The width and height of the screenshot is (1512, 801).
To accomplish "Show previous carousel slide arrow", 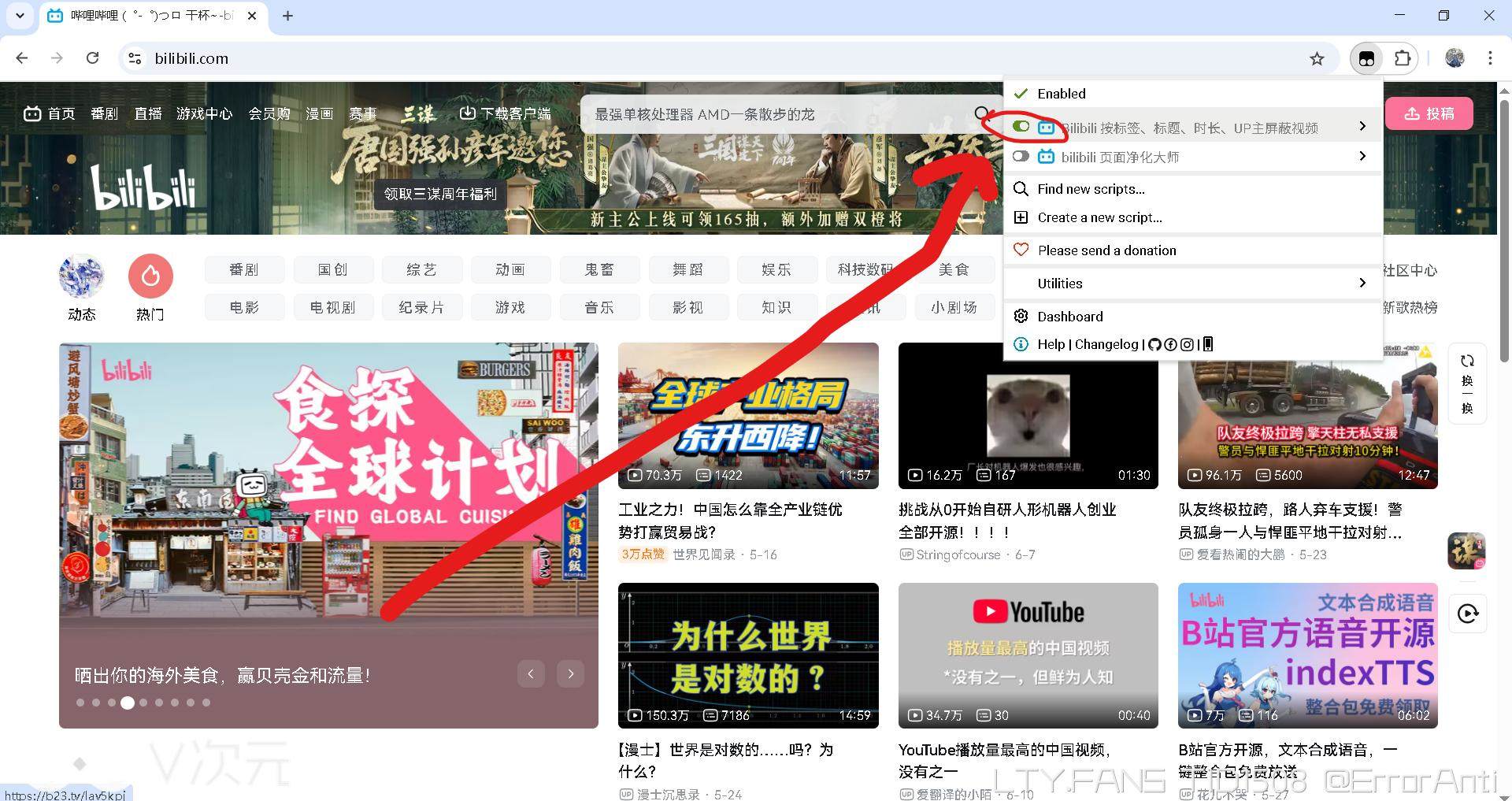I will coord(531,673).
